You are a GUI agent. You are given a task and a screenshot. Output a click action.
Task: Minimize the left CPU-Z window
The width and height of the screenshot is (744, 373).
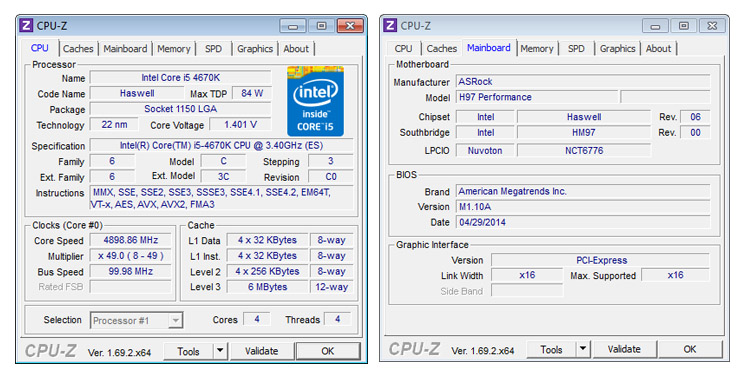pos(293,26)
